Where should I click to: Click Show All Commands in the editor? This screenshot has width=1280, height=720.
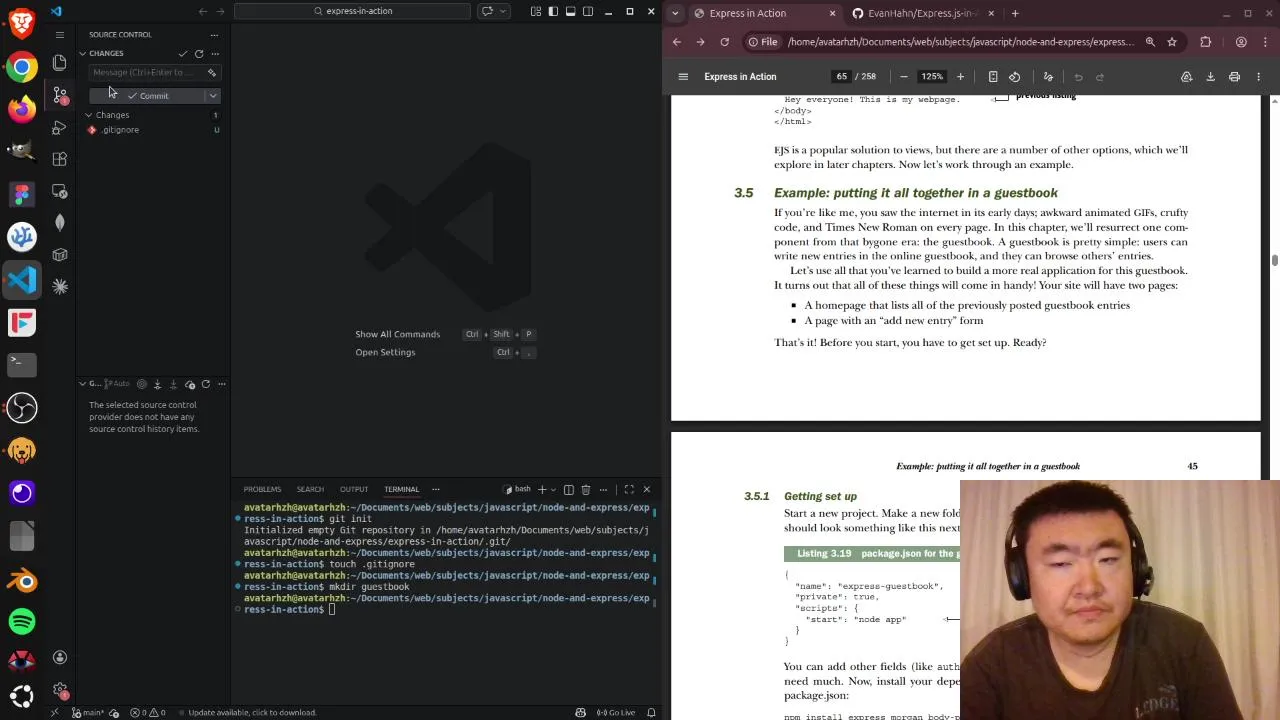(397, 334)
